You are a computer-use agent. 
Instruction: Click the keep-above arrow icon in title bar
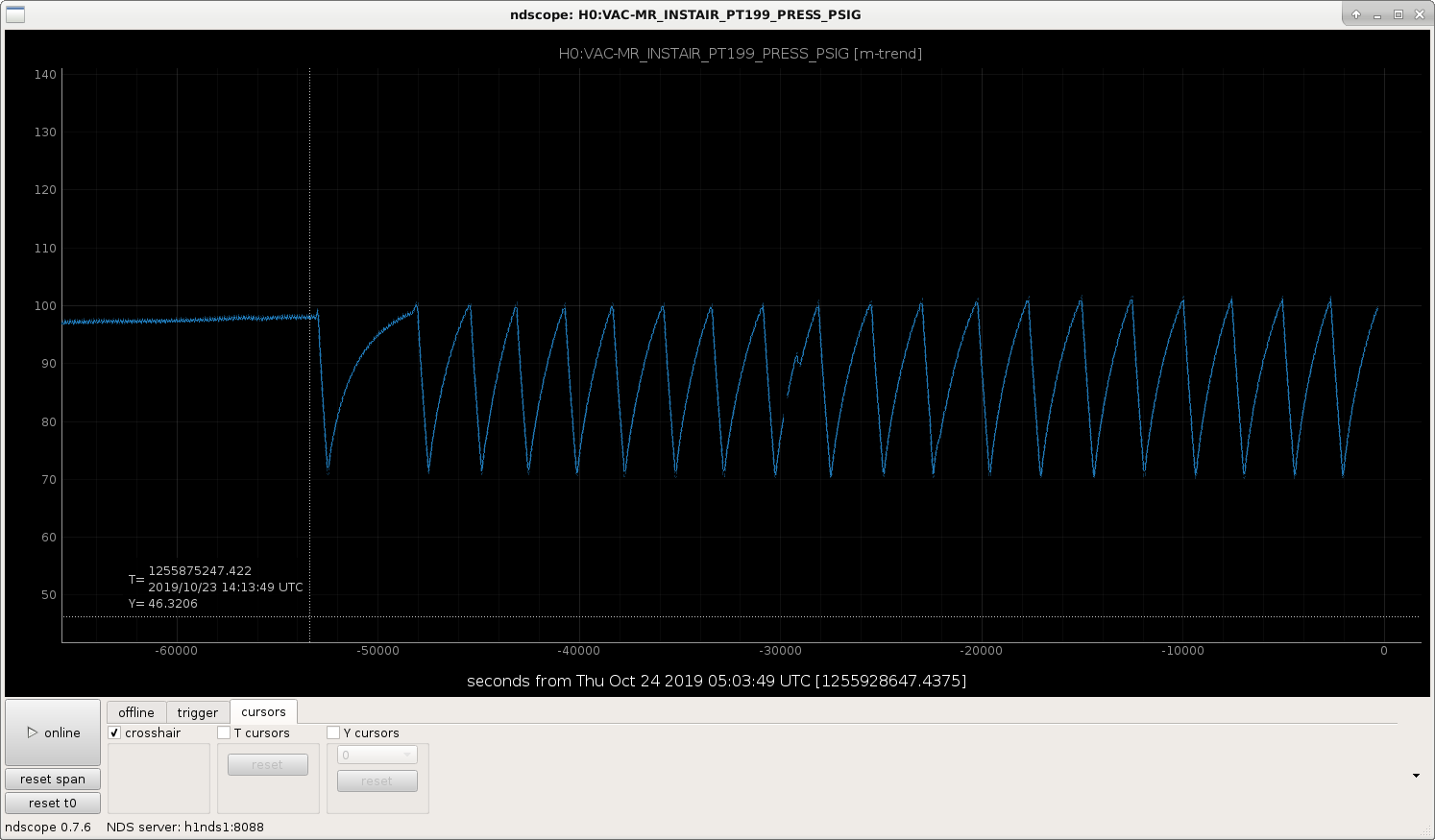tap(1356, 14)
